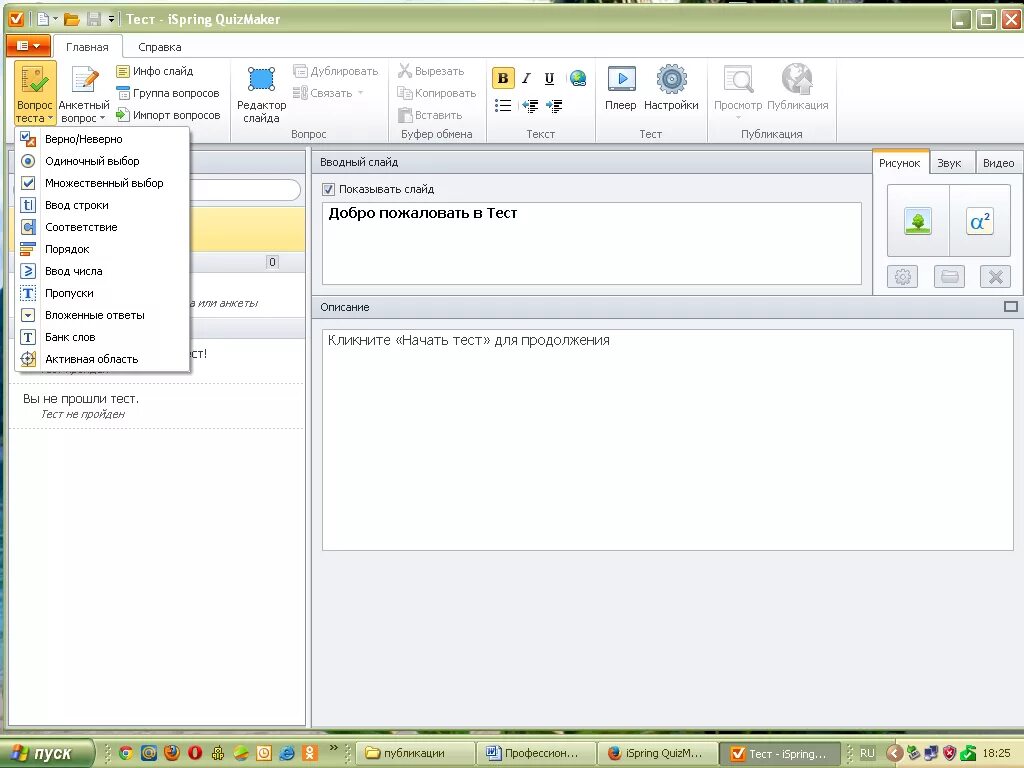Click Копировать (copy) icon
This screenshot has height=768, width=1024.
tap(405, 93)
